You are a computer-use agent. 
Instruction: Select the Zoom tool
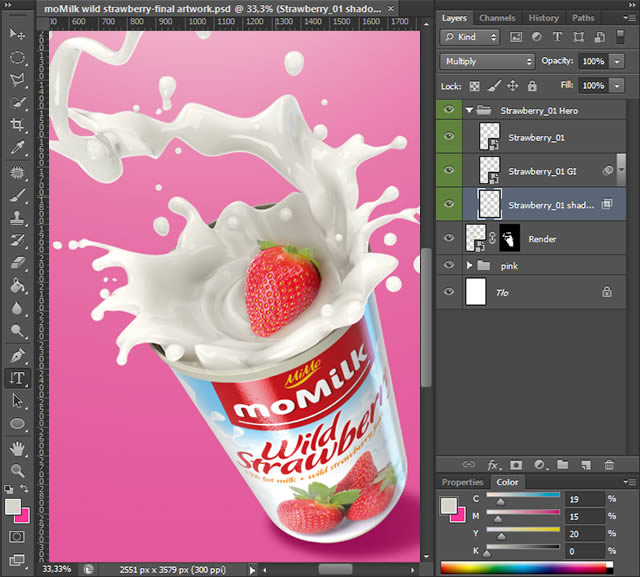pyautogui.click(x=17, y=470)
